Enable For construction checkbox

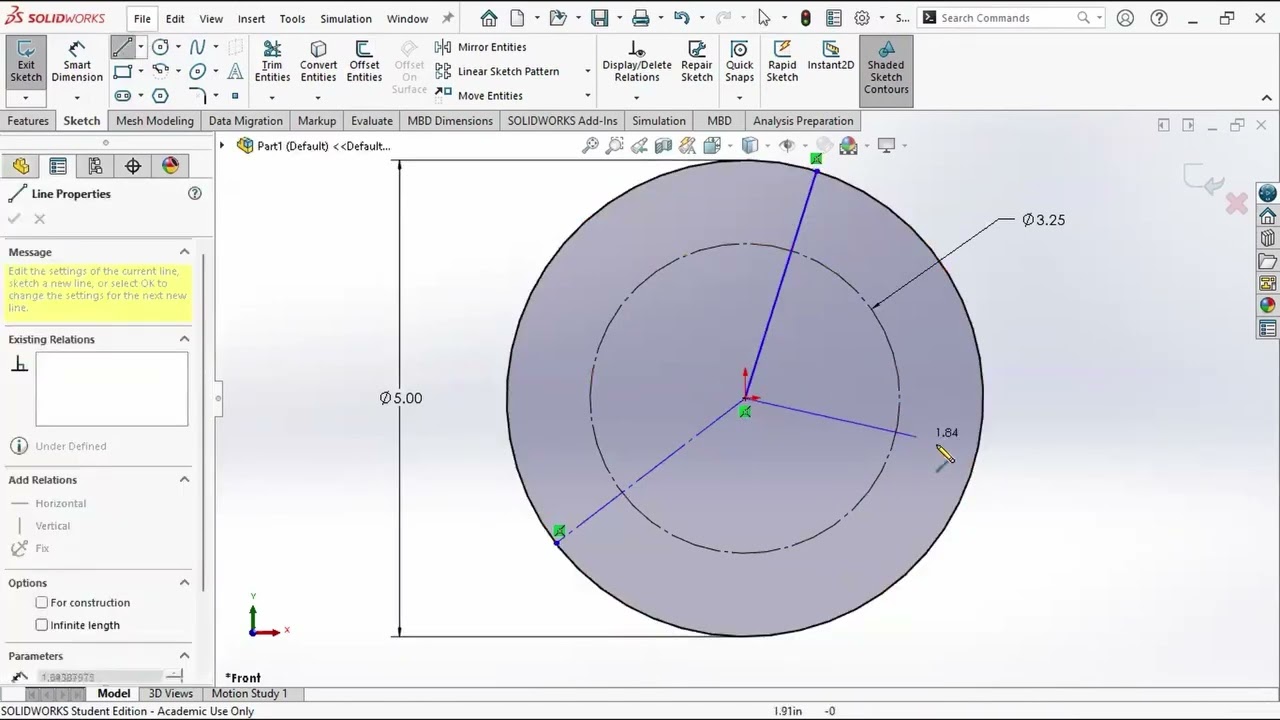(42, 603)
